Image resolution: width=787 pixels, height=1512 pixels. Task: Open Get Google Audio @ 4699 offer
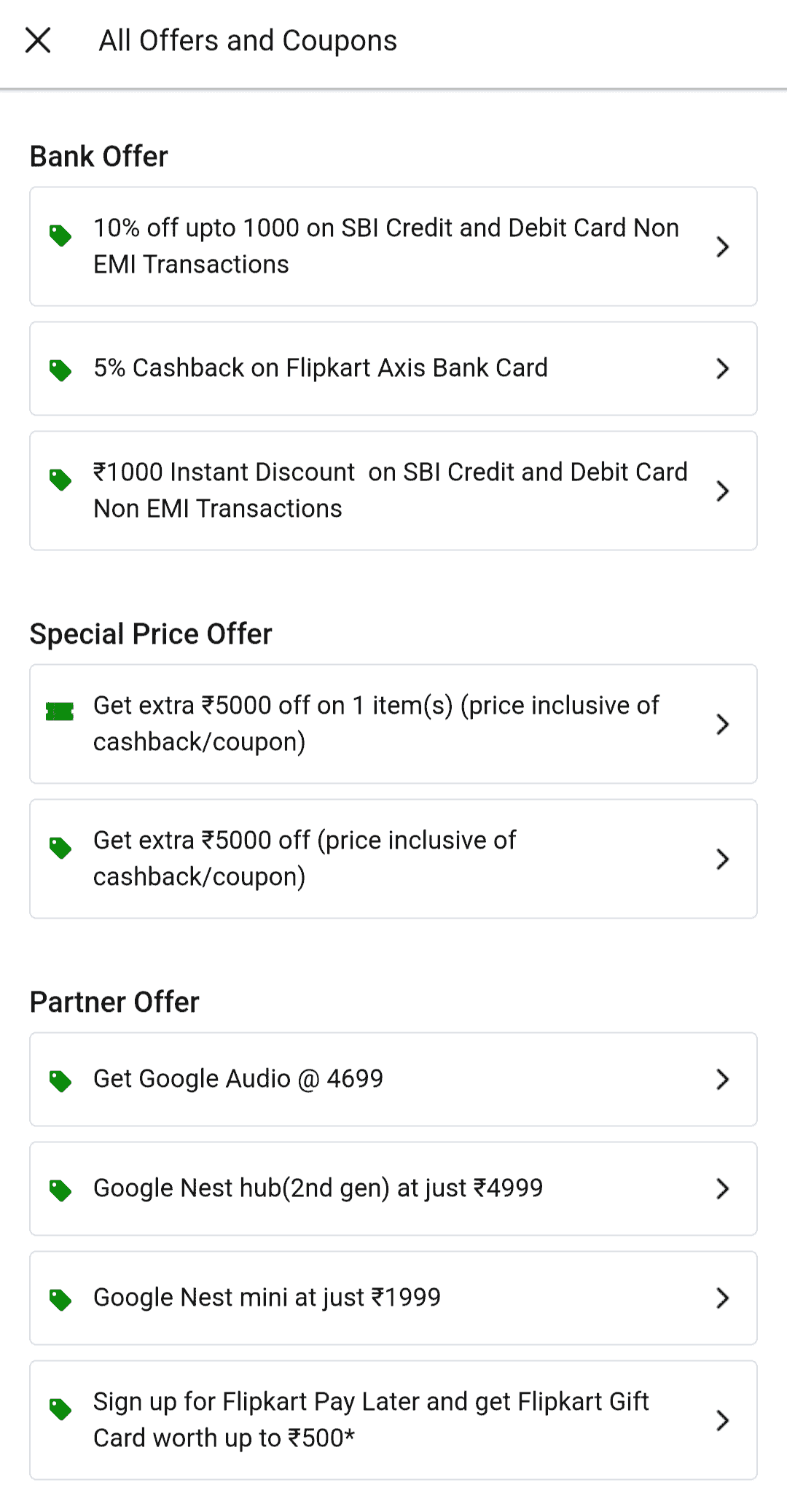(x=238, y=1079)
